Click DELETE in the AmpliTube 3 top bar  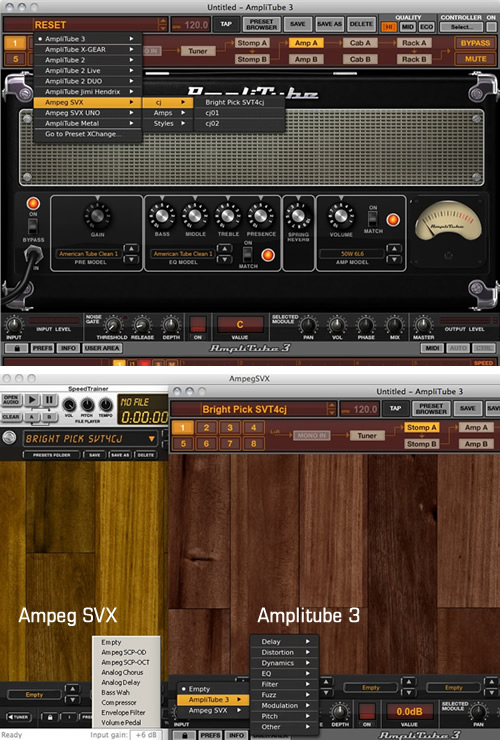(361, 24)
